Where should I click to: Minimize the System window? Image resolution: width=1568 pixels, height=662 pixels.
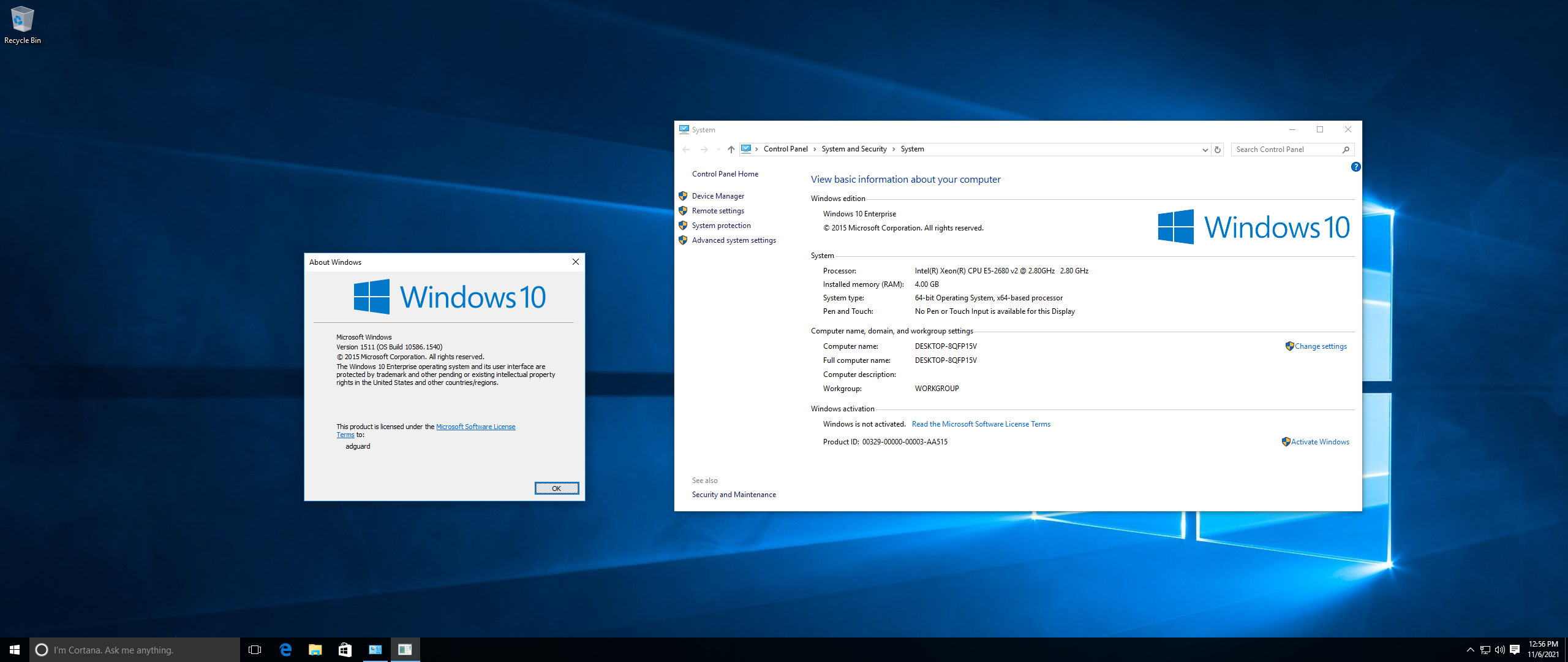point(1292,129)
